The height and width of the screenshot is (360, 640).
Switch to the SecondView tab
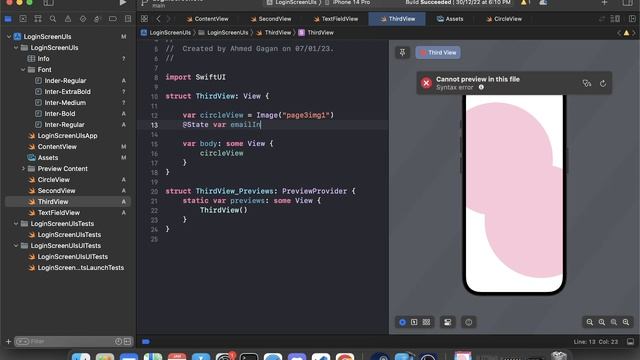coord(271,19)
